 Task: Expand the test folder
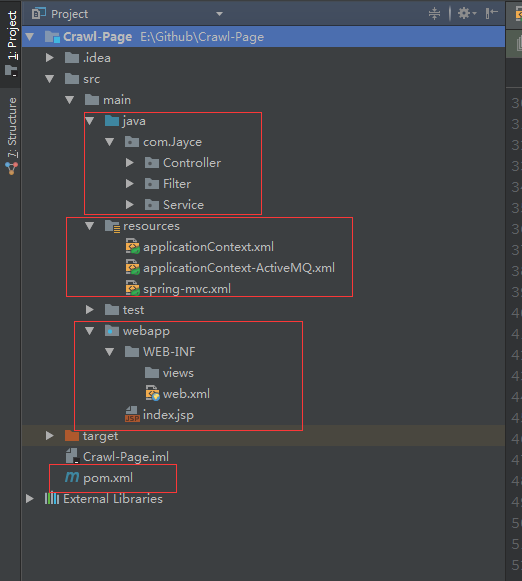[x=89, y=310]
